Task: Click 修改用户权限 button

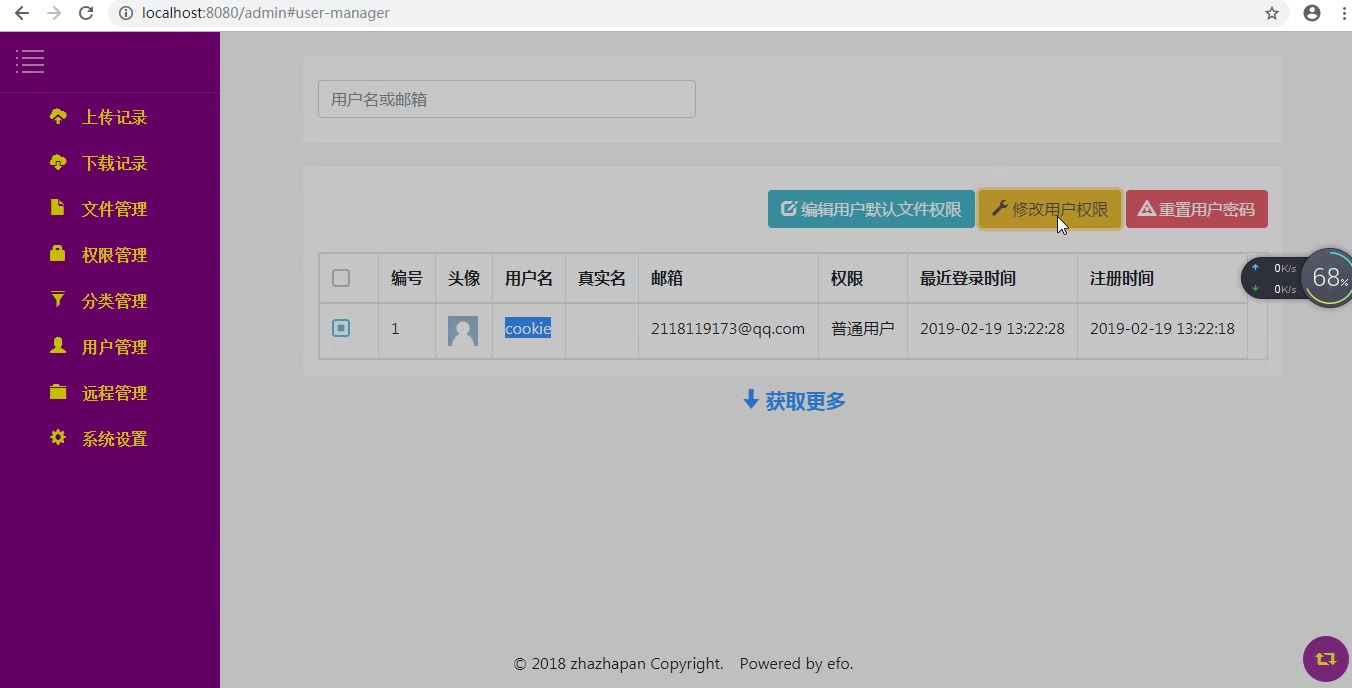Action: 1050,209
